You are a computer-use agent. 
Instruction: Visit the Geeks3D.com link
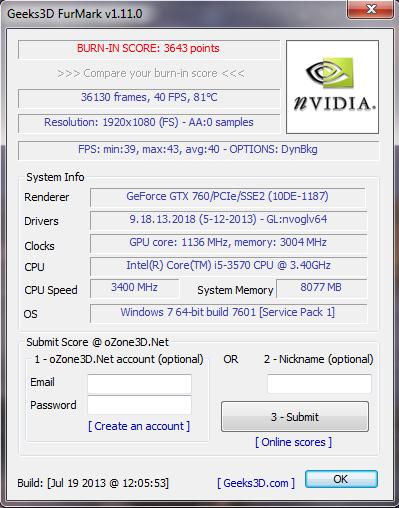point(256,483)
